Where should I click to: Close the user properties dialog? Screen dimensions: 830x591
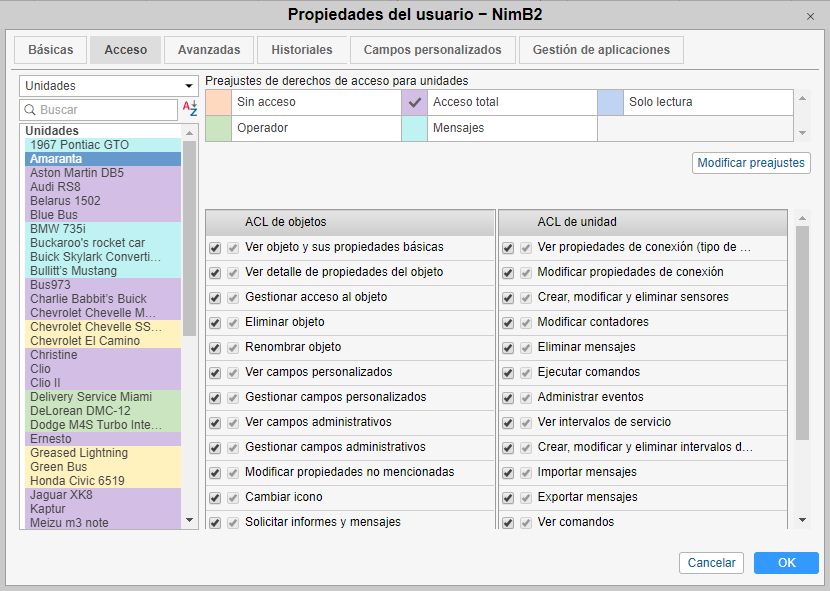810,16
